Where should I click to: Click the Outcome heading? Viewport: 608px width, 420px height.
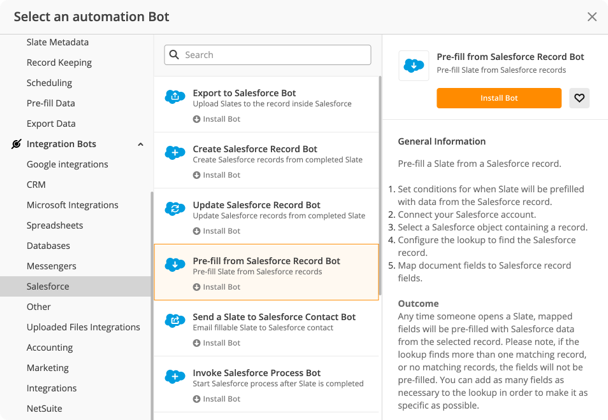pyautogui.click(x=418, y=304)
